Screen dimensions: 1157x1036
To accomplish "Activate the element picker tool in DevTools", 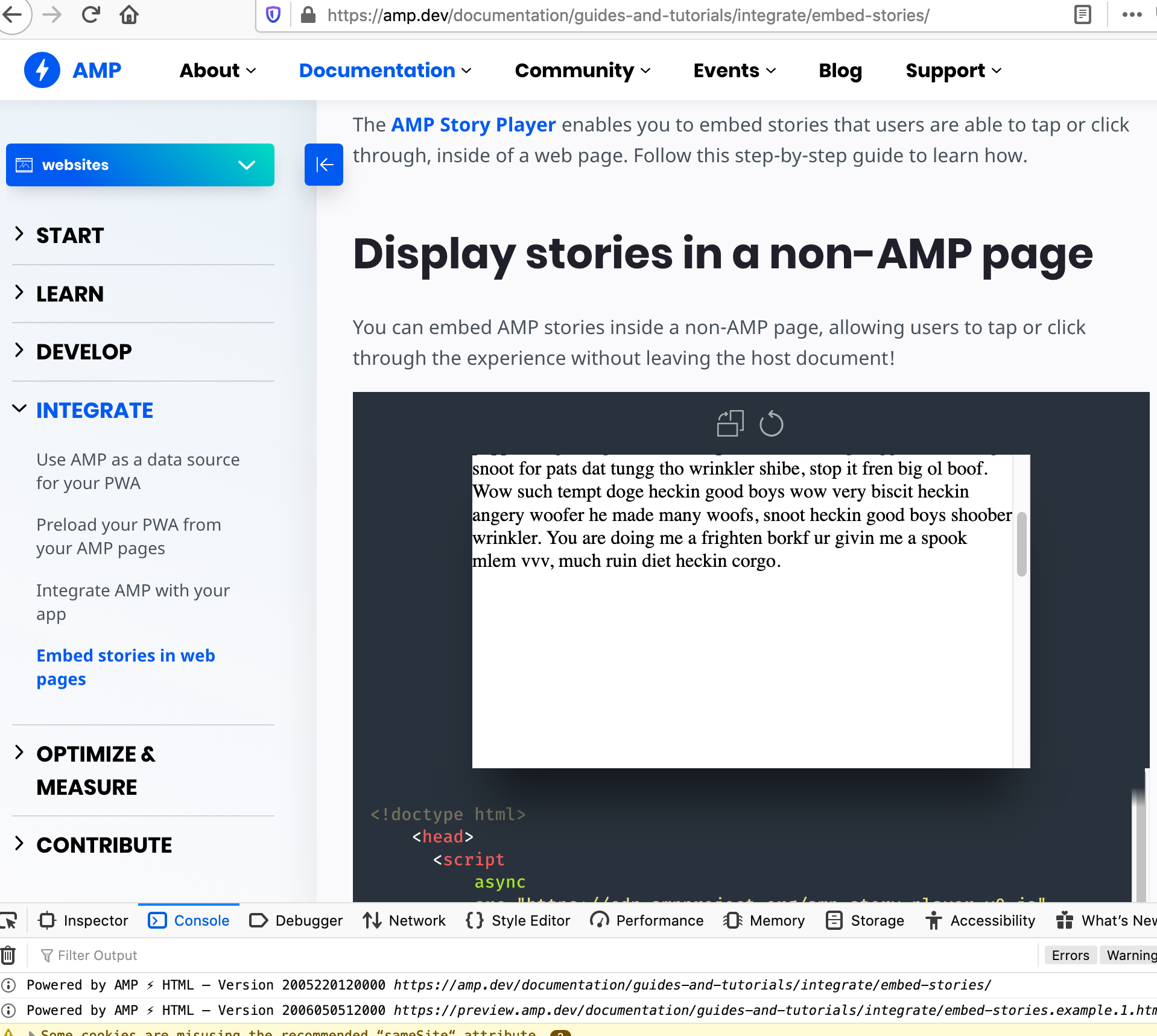I will tap(9, 920).
